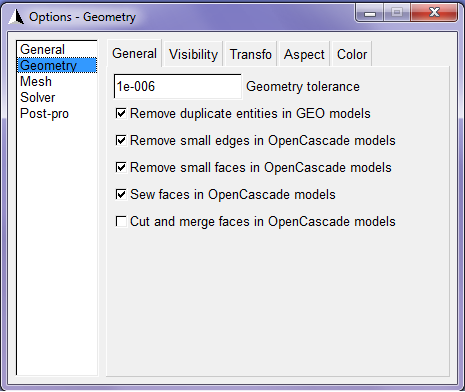Minimize the Options - Geometry window

[x=370, y=13]
